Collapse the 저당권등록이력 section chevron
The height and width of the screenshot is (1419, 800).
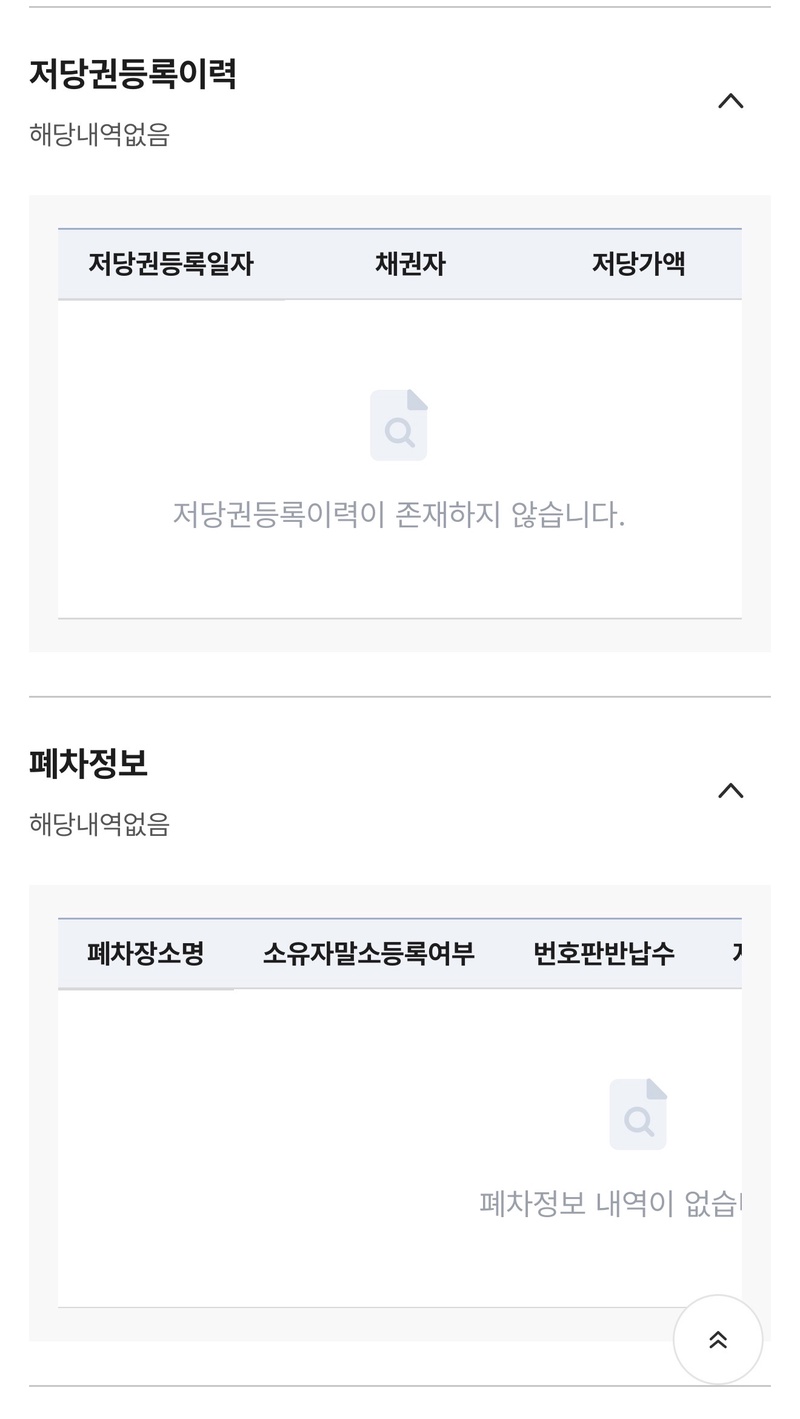pos(731,101)
